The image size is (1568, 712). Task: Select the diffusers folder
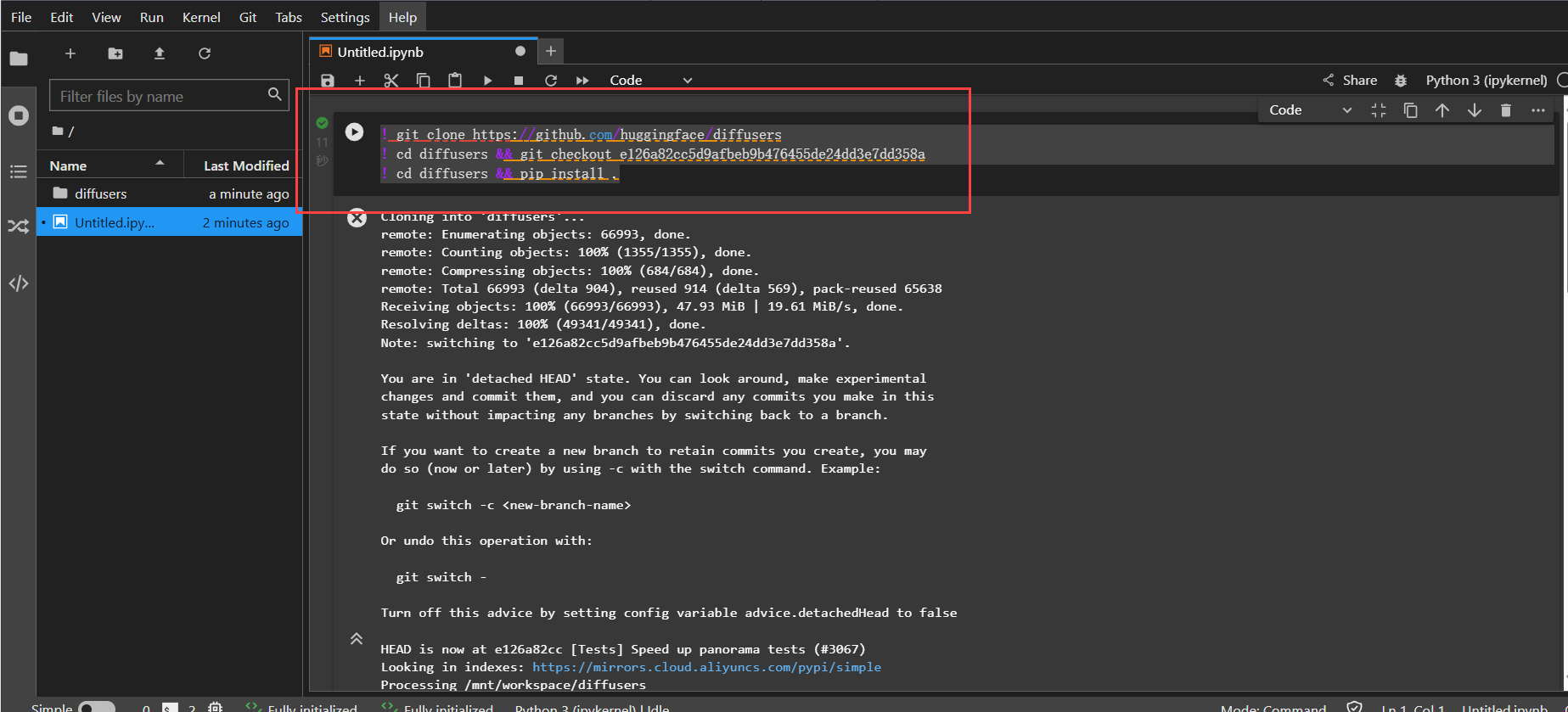170,193
